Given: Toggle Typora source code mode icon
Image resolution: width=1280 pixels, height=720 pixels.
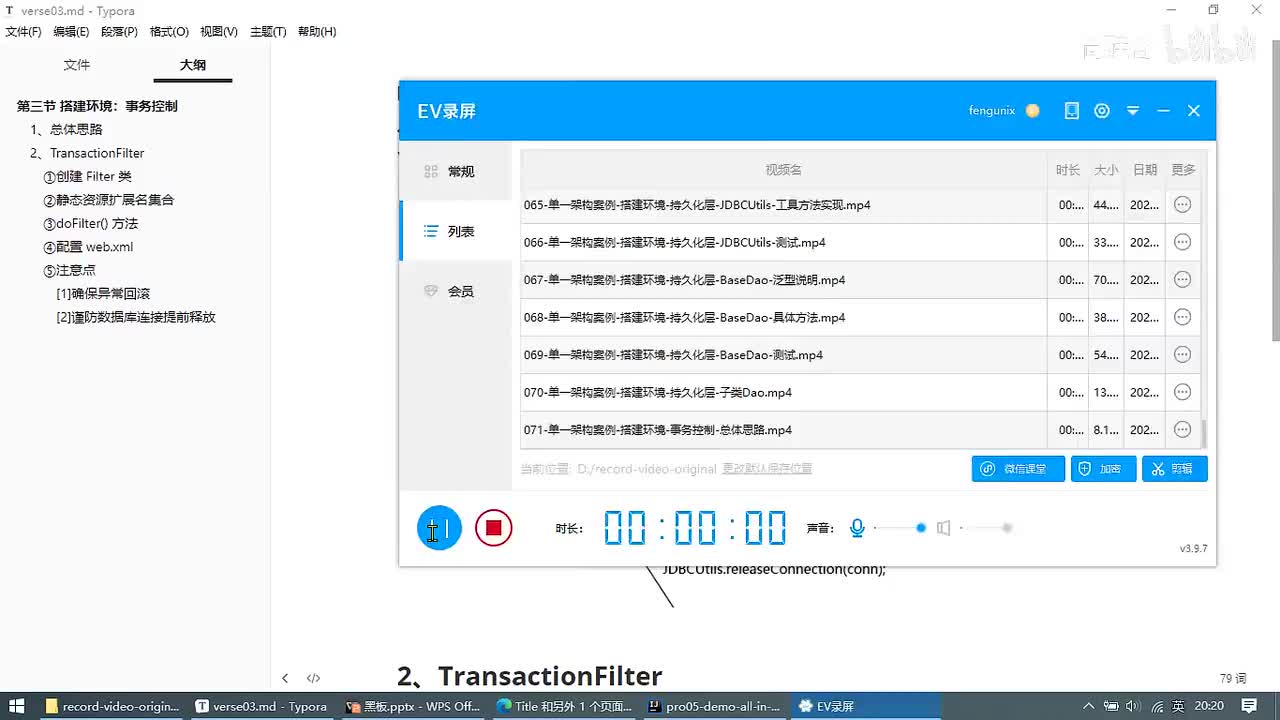Looking at the screenshot, I should click(313, 678).
